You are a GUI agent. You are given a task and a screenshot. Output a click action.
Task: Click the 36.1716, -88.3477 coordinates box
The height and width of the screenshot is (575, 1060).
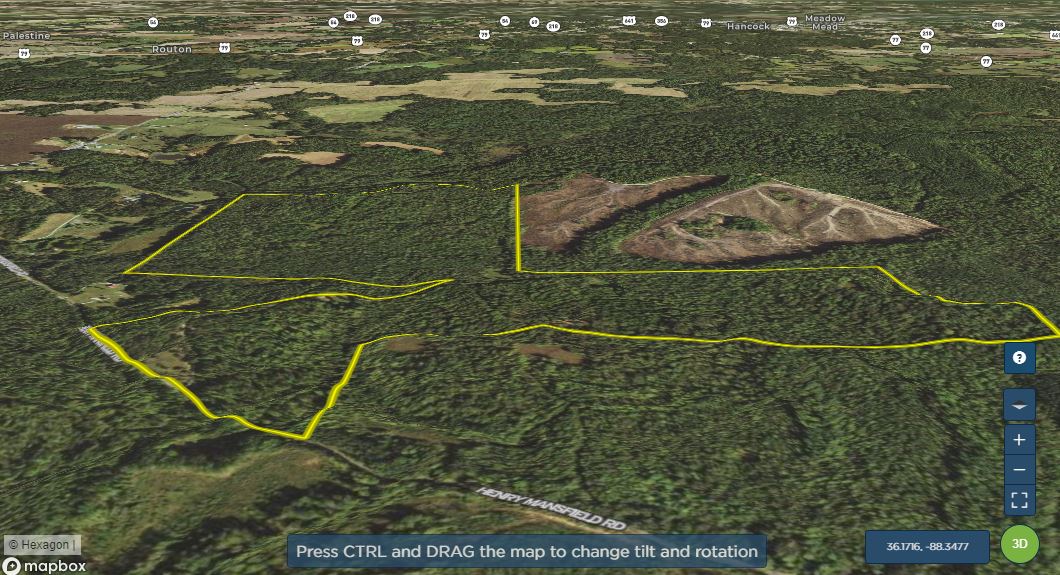click(927, 546)
